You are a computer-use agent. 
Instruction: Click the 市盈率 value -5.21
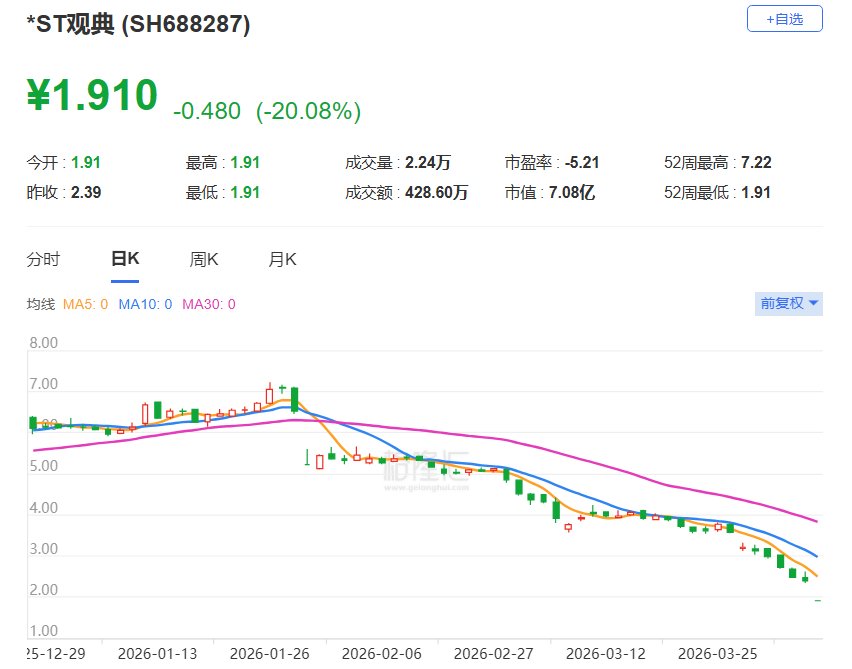coord(582,162)
